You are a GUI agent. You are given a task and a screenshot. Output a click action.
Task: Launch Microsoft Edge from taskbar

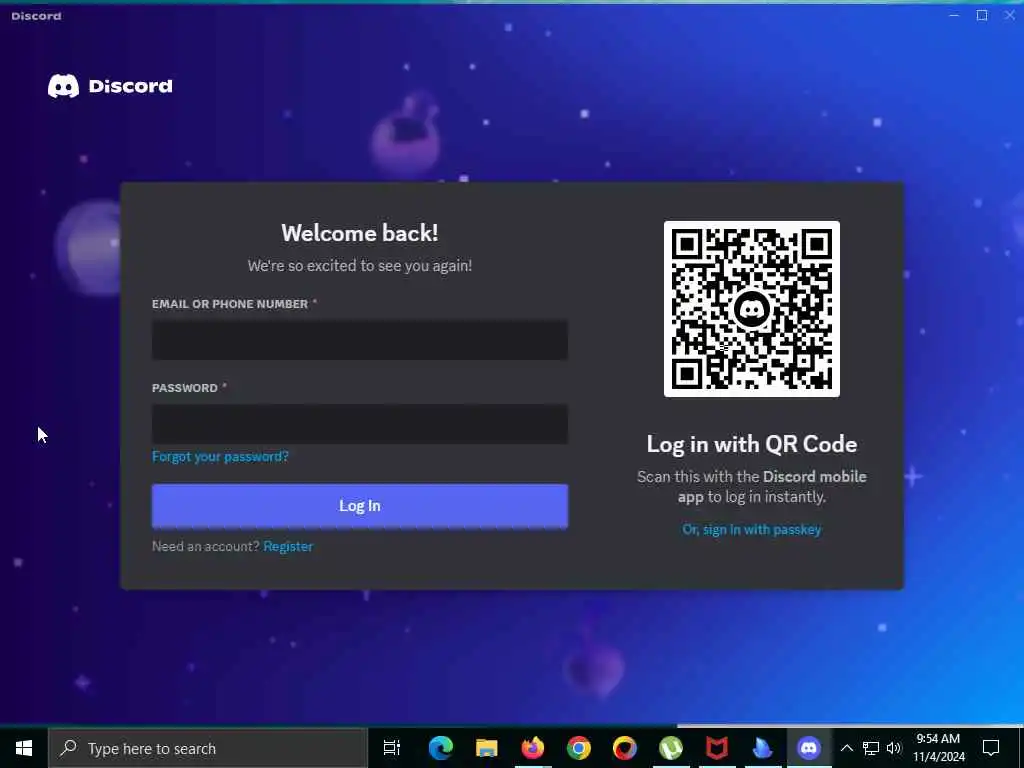click(441, 748)
